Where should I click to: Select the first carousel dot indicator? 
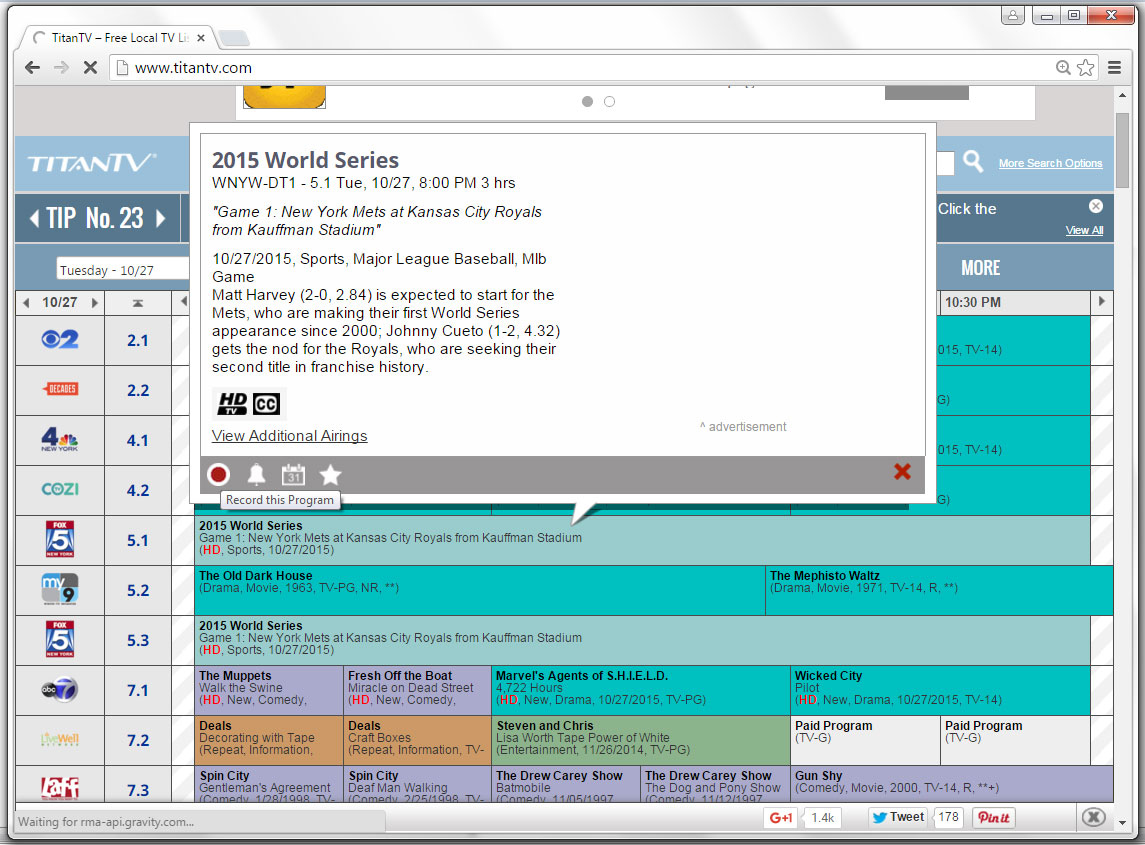pyautogui.click(x=587, y=102)
